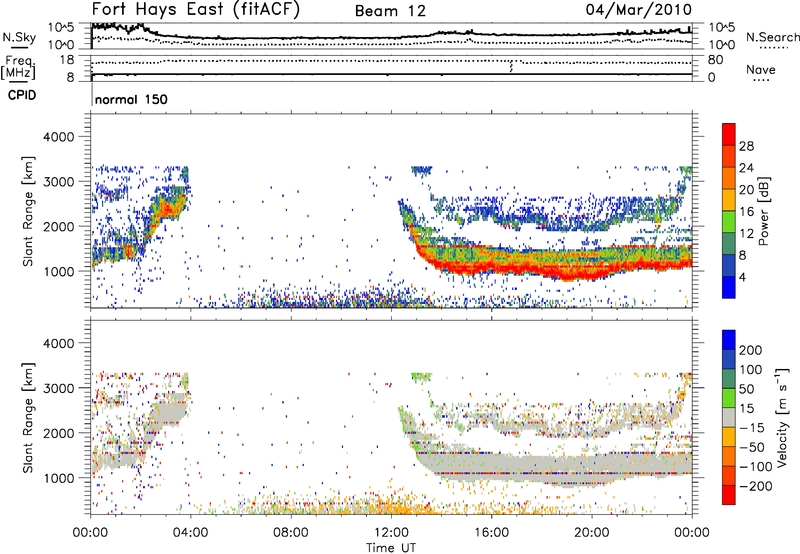Click the '-15' velocity colorbar tick
800x554 pixels.
752,428
